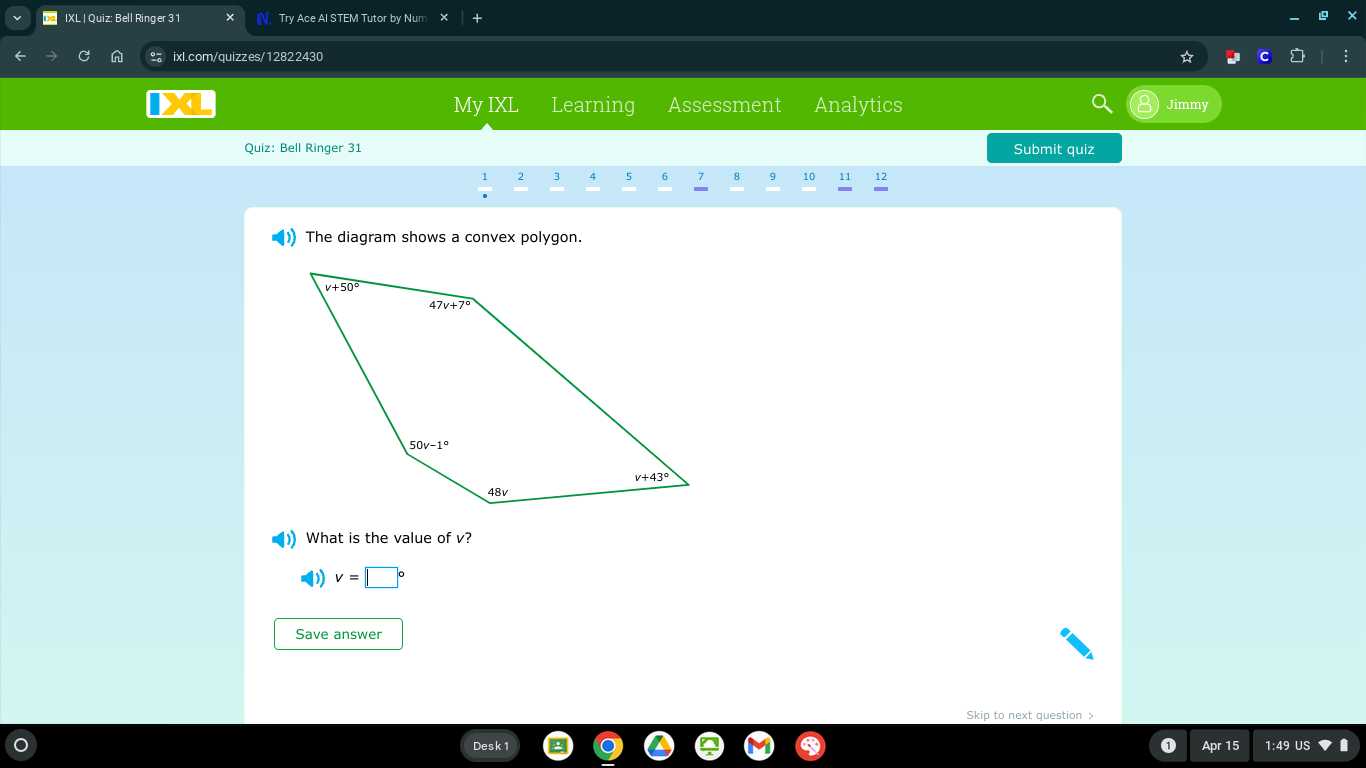Open the scratchpad pencil tool
1366x768 pixels.
tap(1076, 643)
